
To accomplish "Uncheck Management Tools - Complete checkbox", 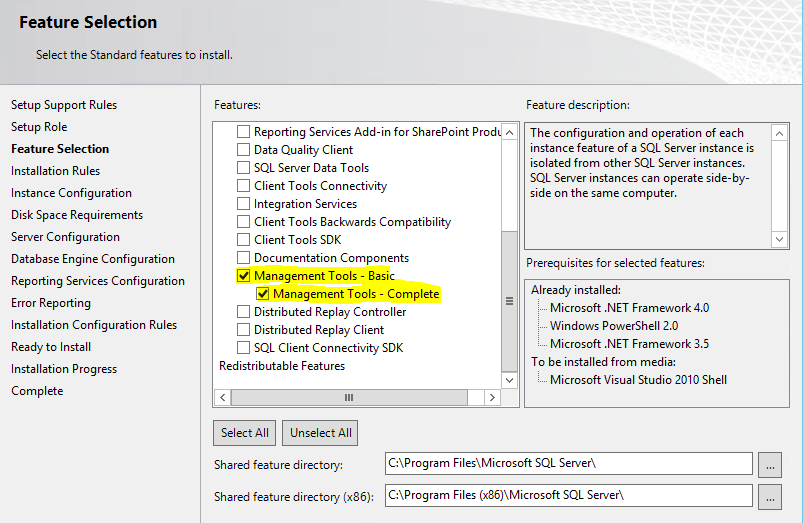I will (x=263, y=294).
